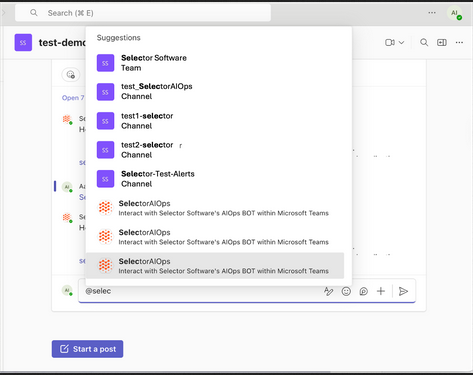The height and width of the screenshot is (375, 473).
Task: Click the plus icon for more actions
Action: (x=381, y=291)
